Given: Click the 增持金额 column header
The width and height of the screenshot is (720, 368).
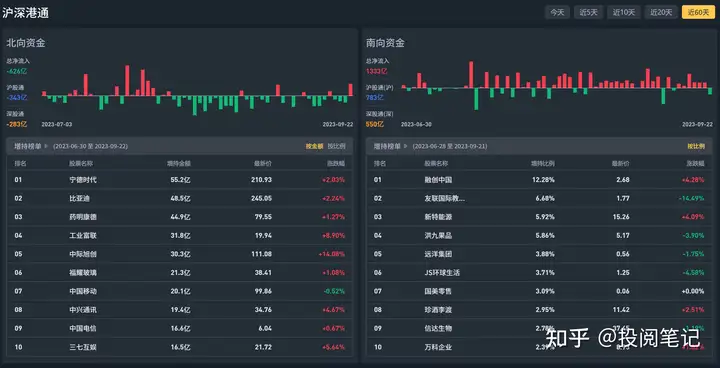Looking at the screenshot, I should point(179,163).
